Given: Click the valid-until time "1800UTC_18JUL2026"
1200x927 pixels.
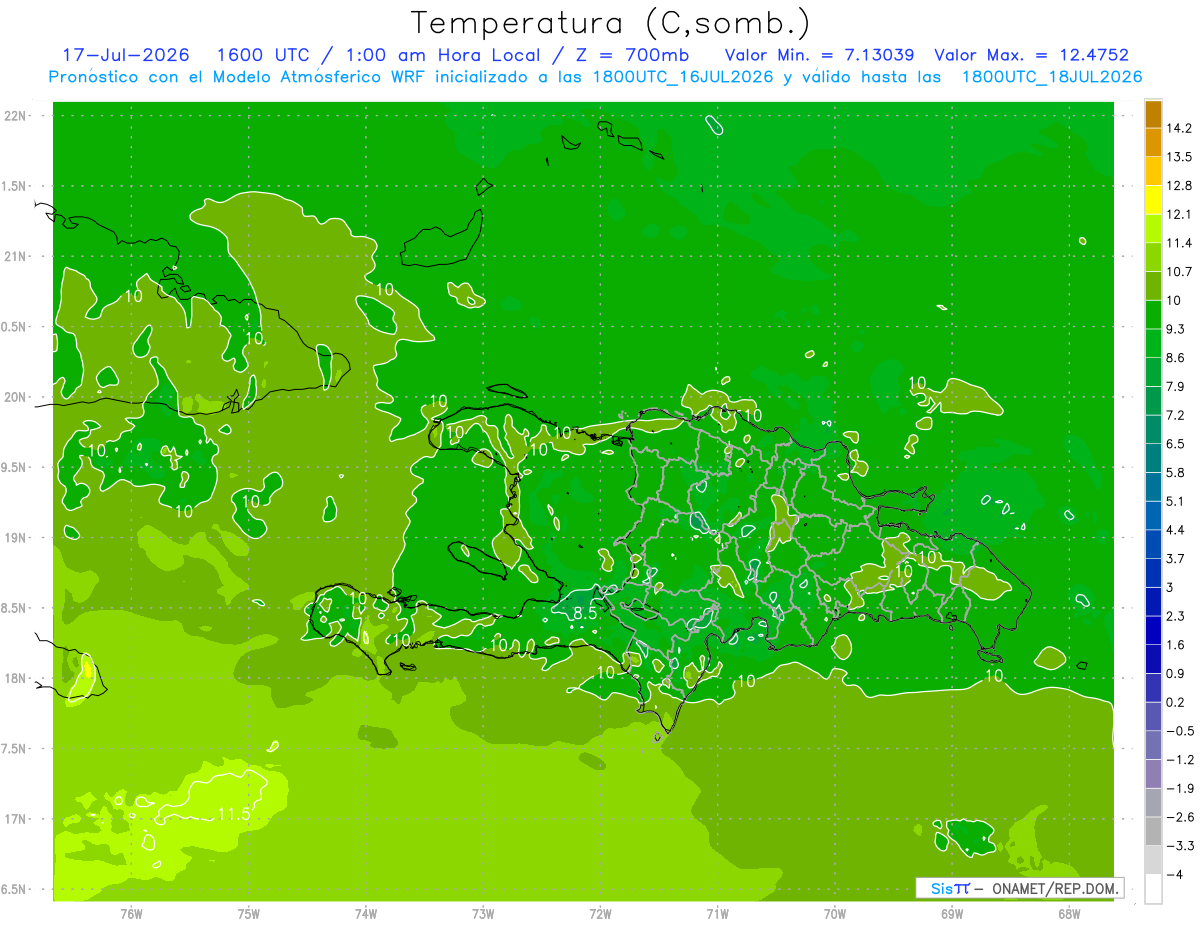Looking at the screenshot, I should [x=1052, y=77].
